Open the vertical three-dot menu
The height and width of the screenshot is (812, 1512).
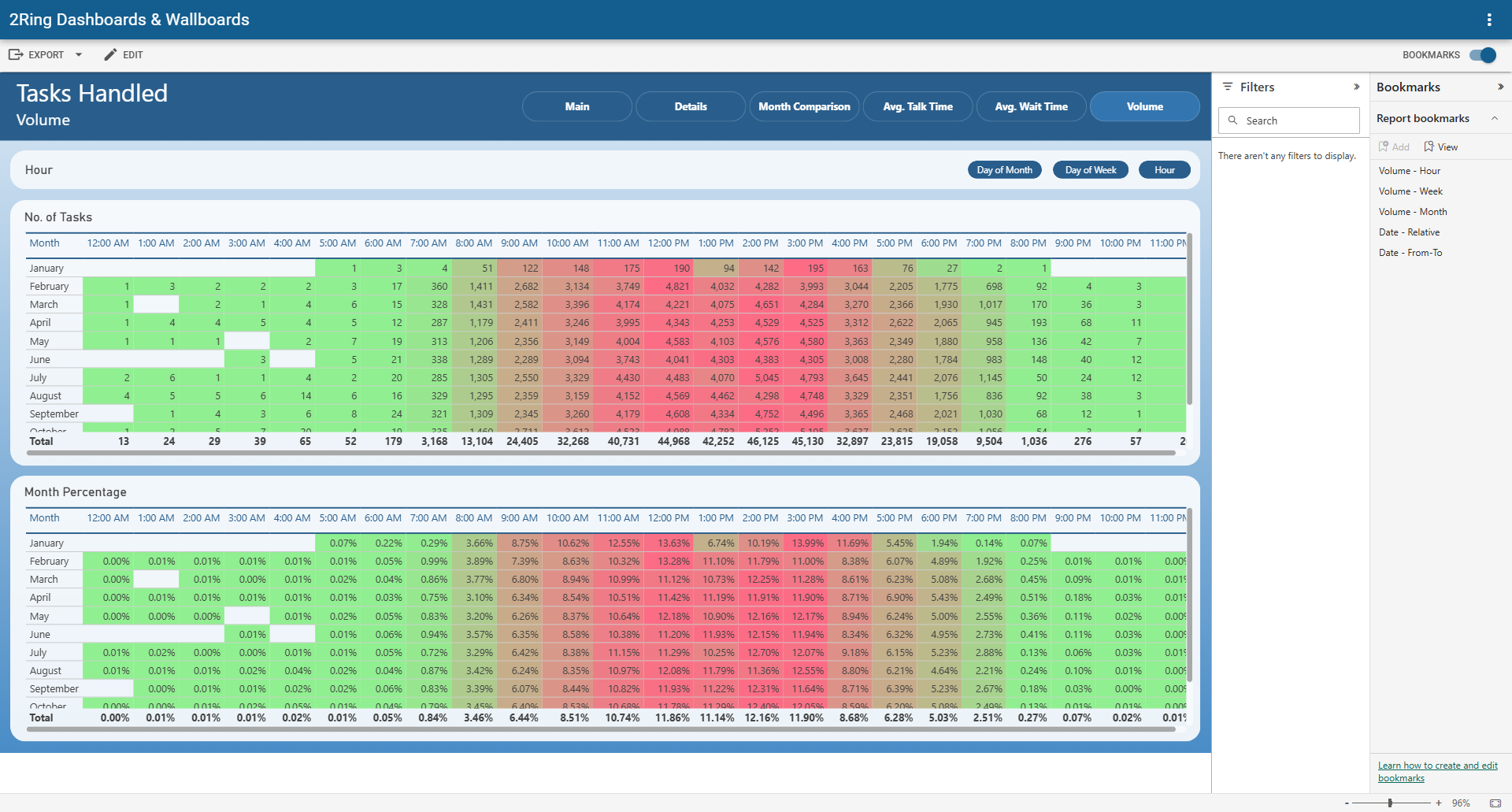coord(1488,20)
